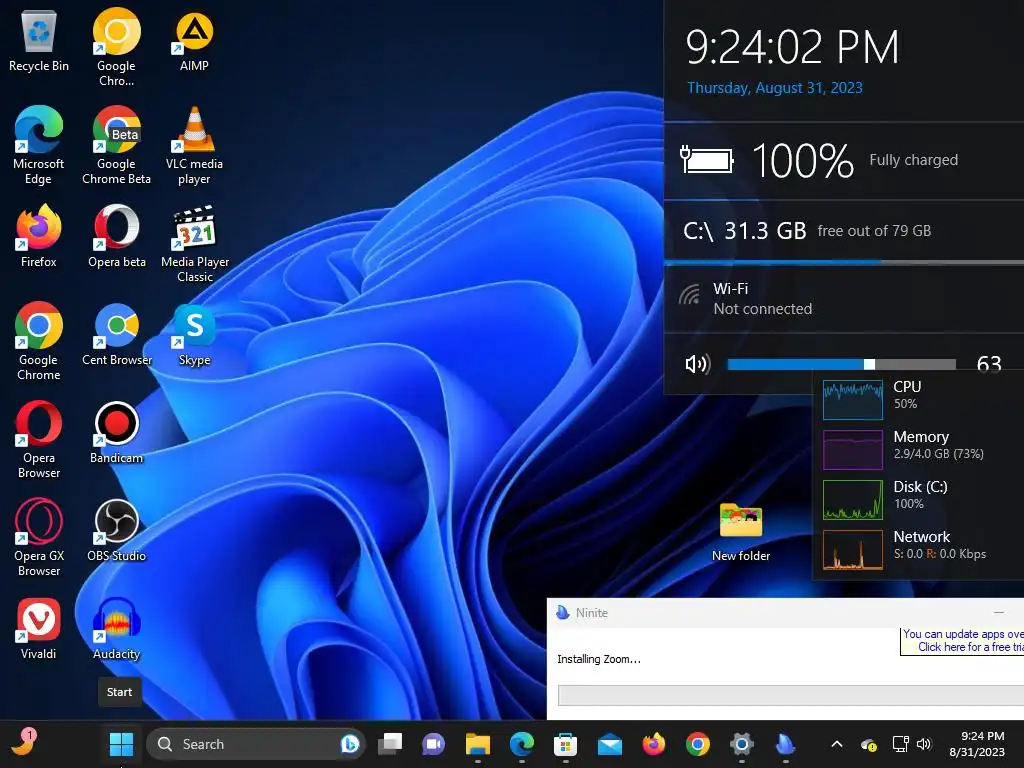
Task: Click the volume icon in system tray
Action: [924, 744]
